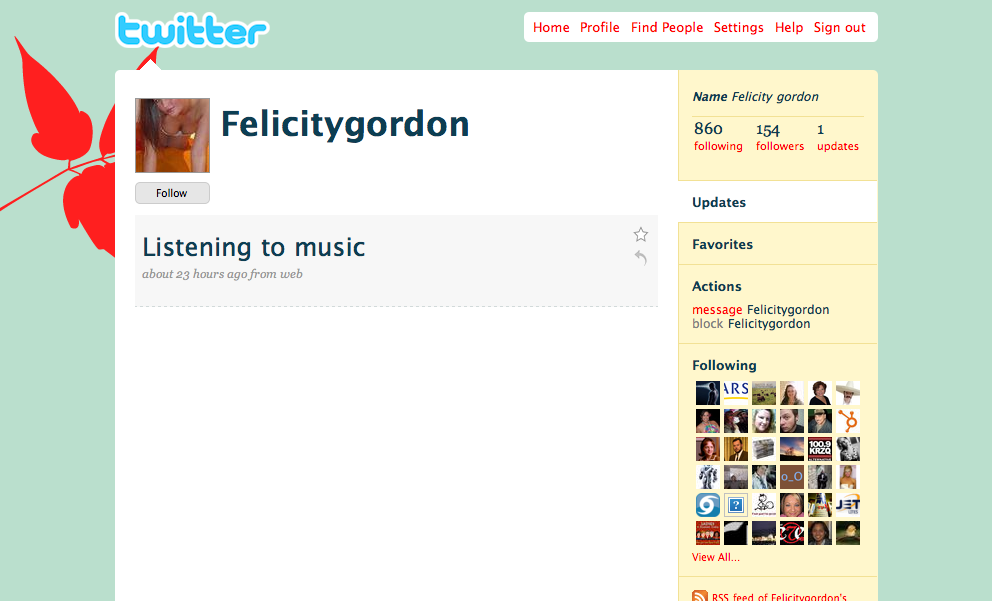This screenshot has height=601, width=992.
Task: Select the Favorites tab in sidebar
Action: coord(778,244)
